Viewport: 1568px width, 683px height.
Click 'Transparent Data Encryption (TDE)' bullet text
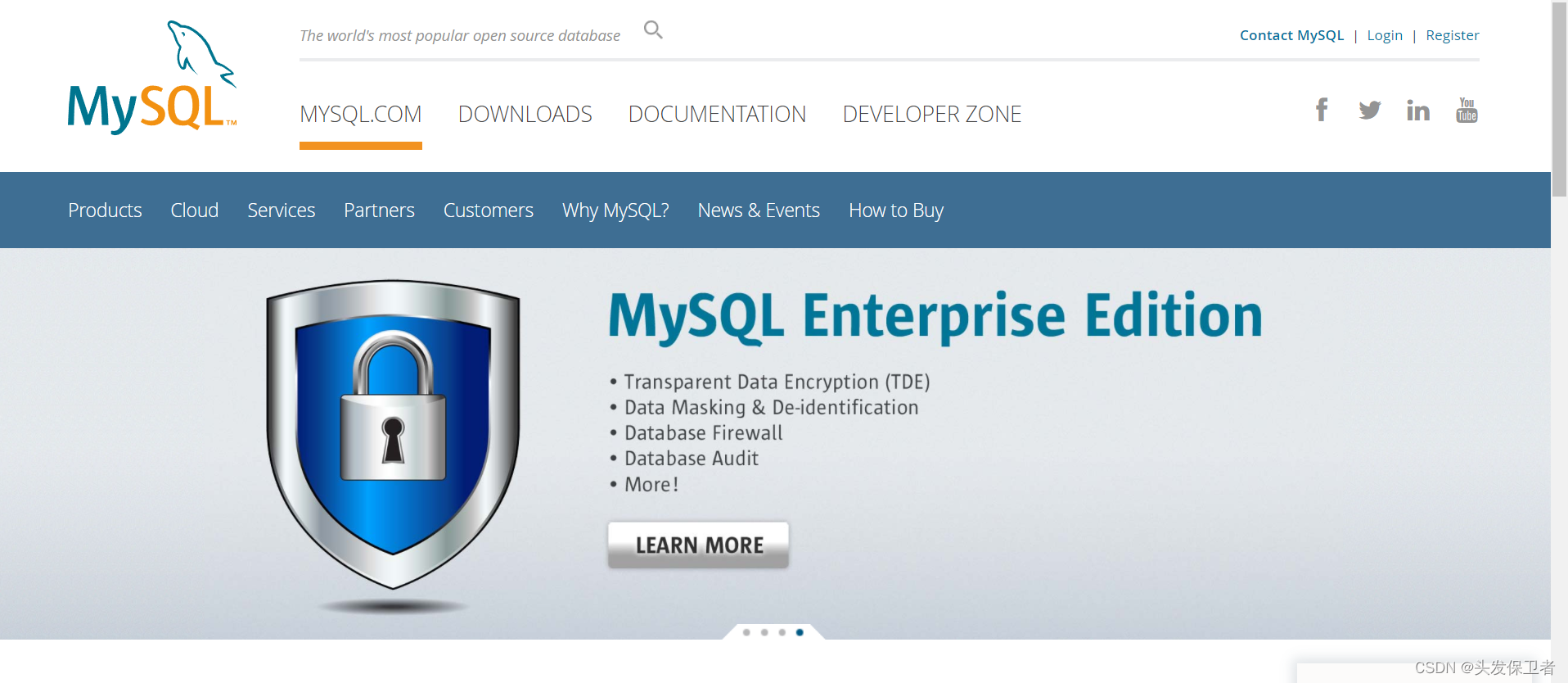[777, 382]
